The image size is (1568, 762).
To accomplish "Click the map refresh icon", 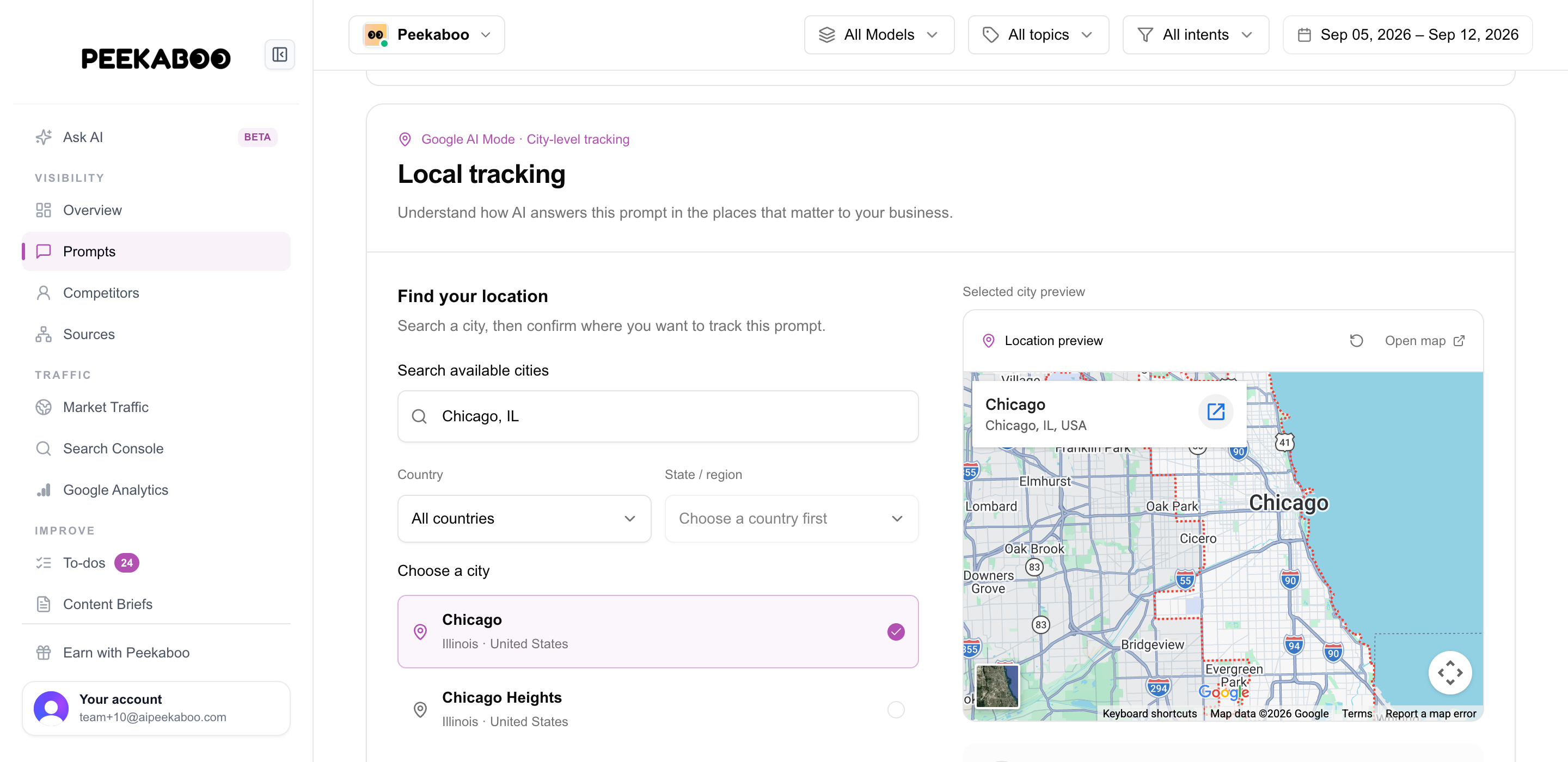I will point(1356,341).
